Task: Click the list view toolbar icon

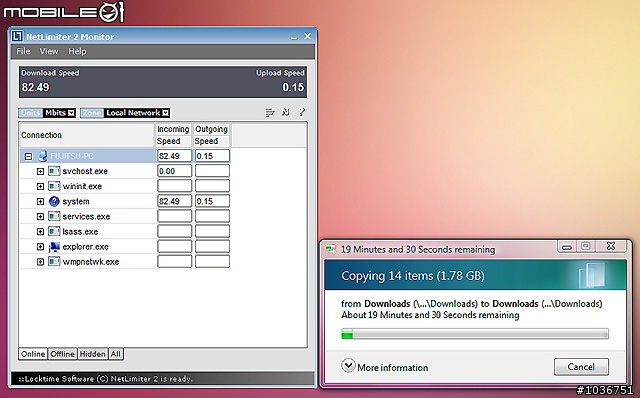Action: (x=269, y=112)
